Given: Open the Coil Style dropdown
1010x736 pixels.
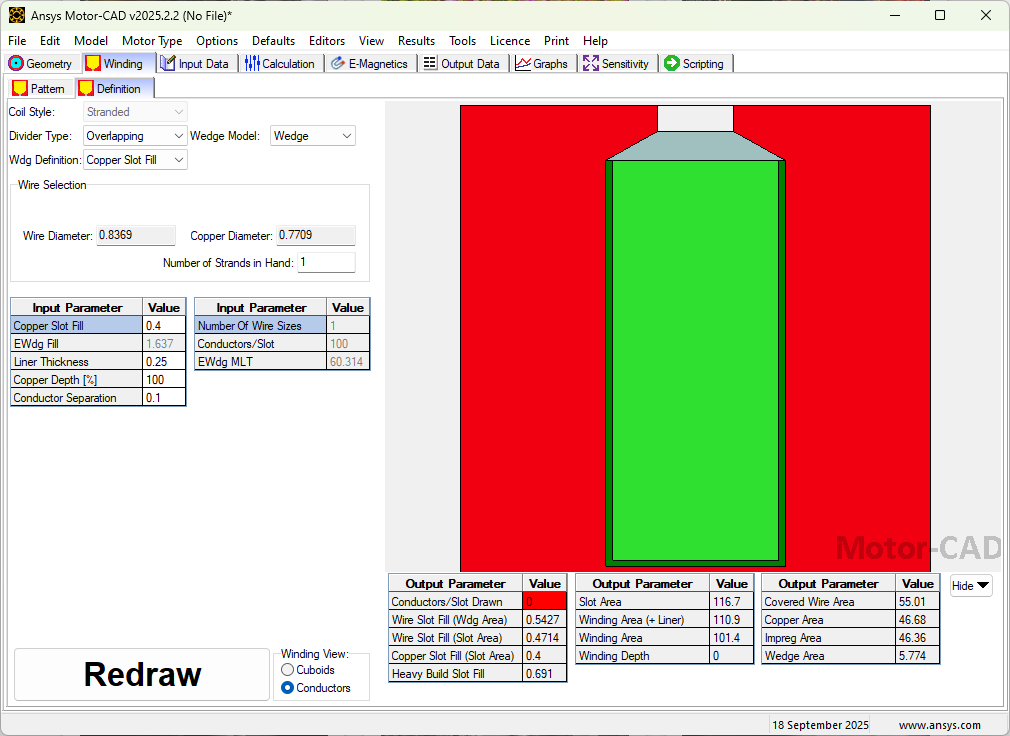Looking at the screenshot, I should click(x=135, y=112).
